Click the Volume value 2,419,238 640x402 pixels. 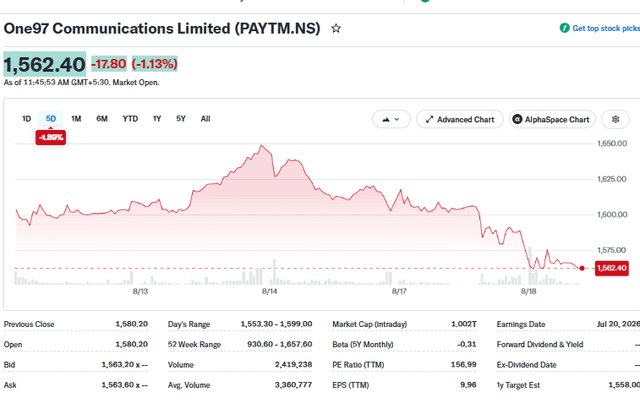[293, 364]
